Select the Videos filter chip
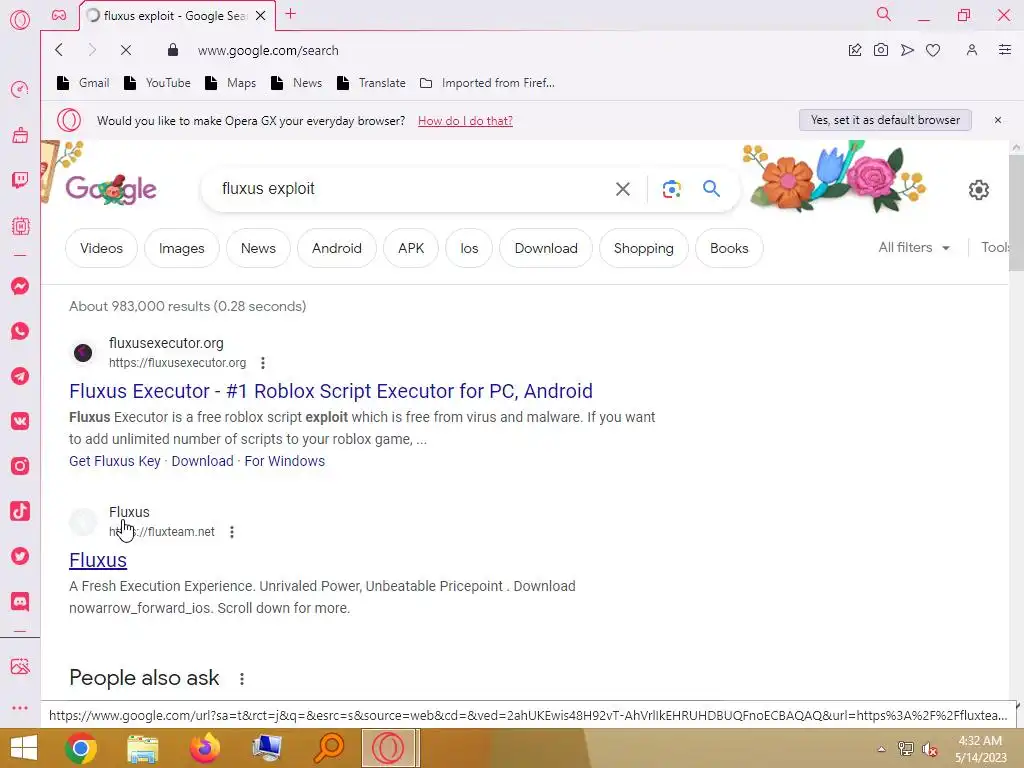Viewport: 1024px width, 768px height. (x=101, y=248)
